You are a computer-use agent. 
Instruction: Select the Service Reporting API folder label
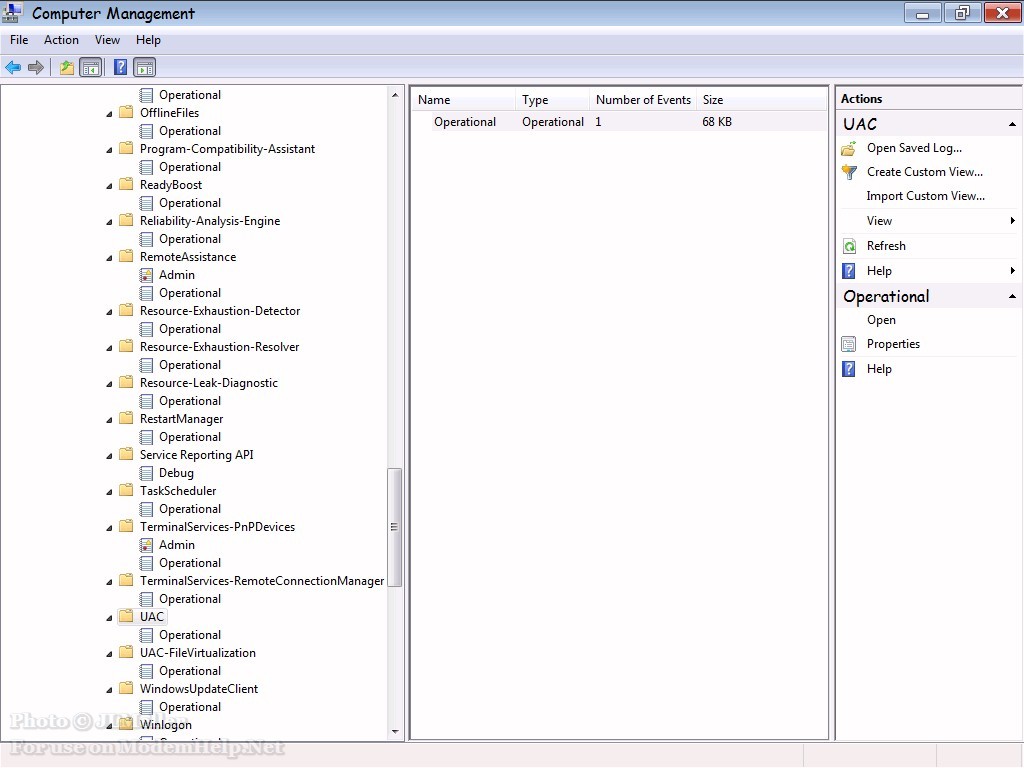pos(197,455)
